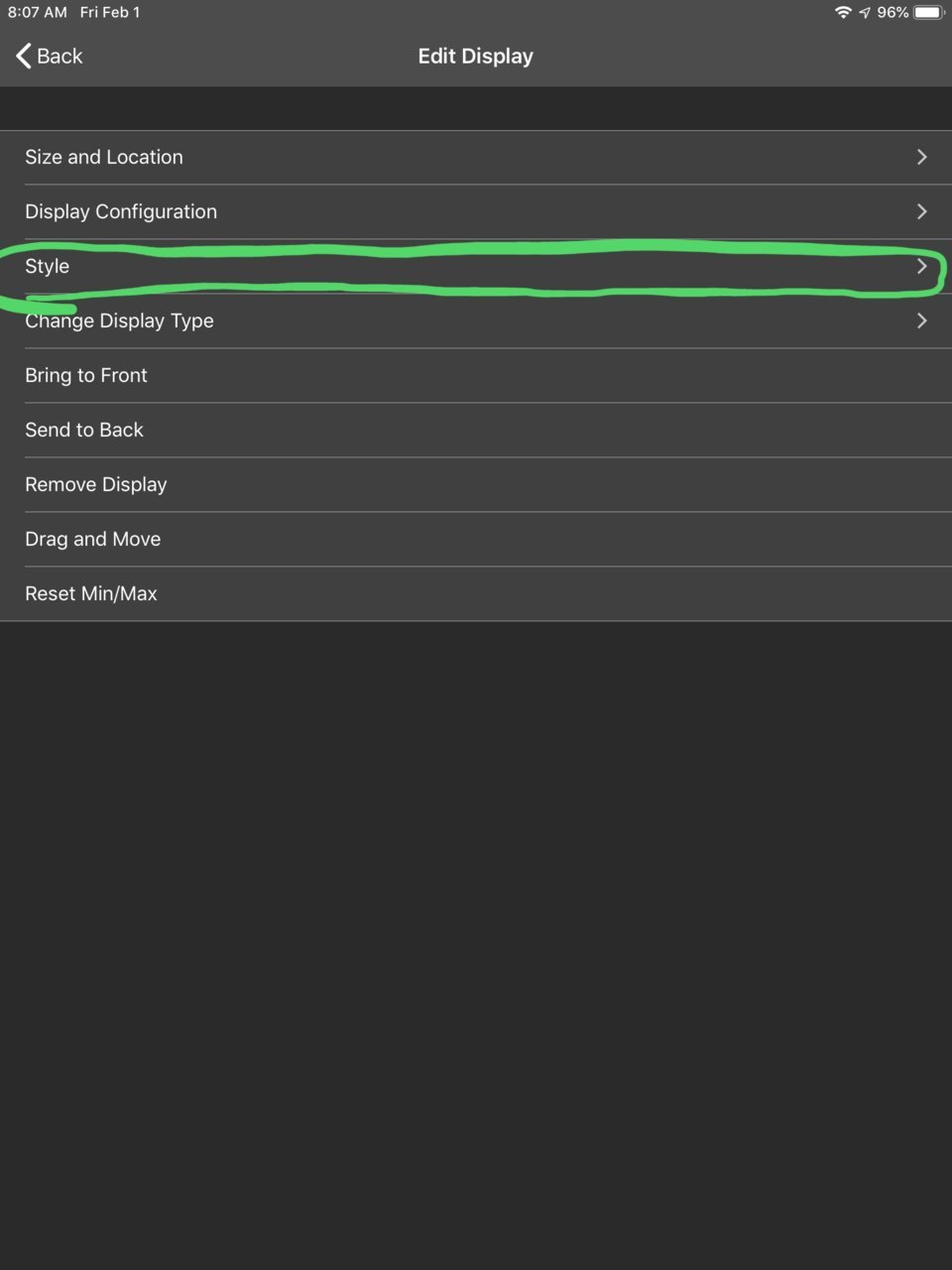Viewport: 952px width, 1270px height.
Task: Expand Size and Location chevron arrow
Action: coord(922,157)
